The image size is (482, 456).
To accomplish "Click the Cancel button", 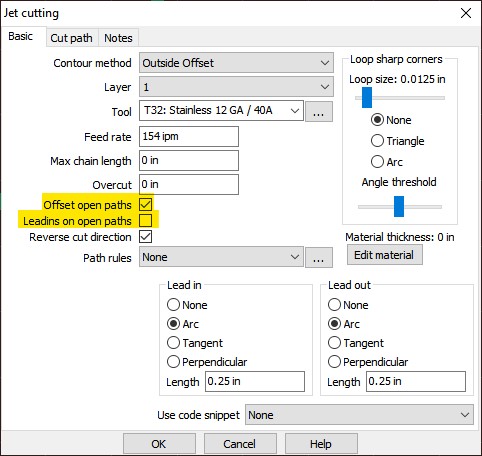I will [x=240, y=444].
